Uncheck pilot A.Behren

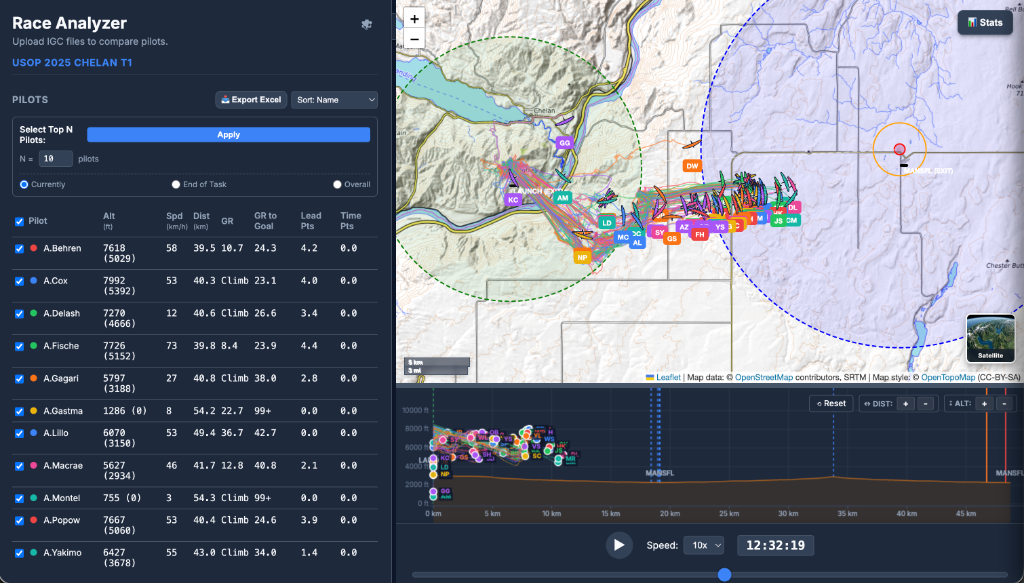click(x=19, y=249)
